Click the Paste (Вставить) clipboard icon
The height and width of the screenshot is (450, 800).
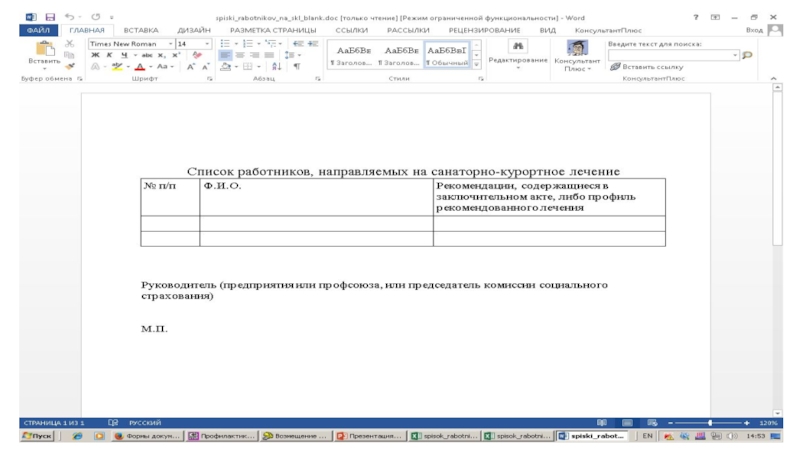click(38, 52)
